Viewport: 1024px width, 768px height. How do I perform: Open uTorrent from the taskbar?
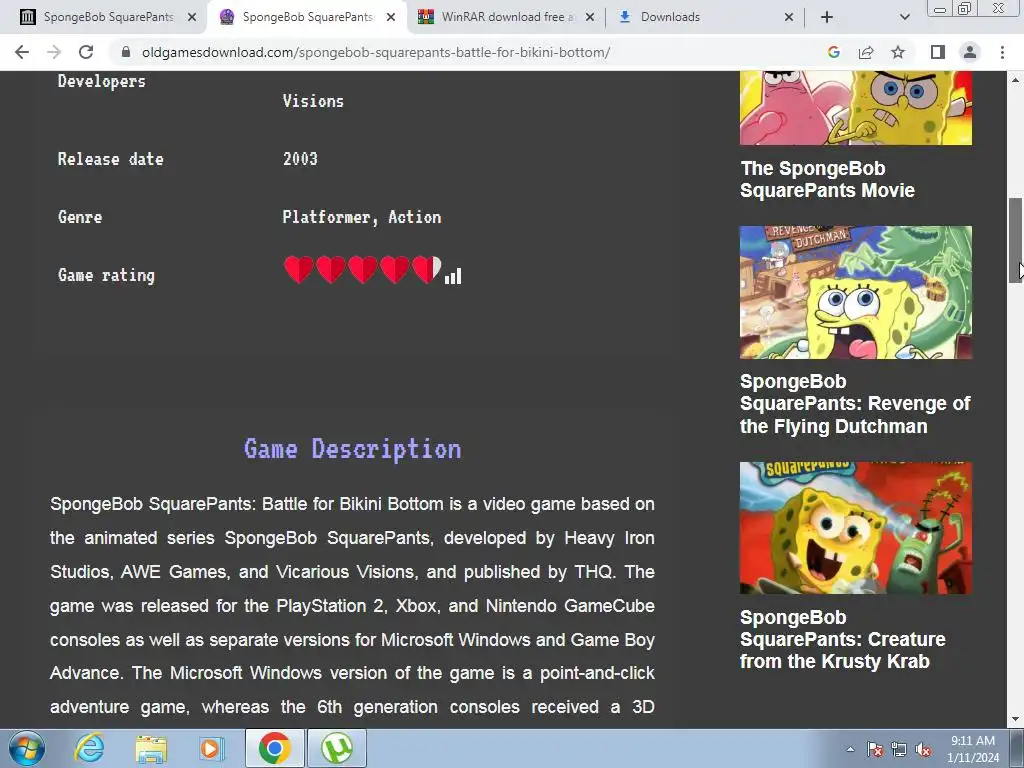click(337, 748)
